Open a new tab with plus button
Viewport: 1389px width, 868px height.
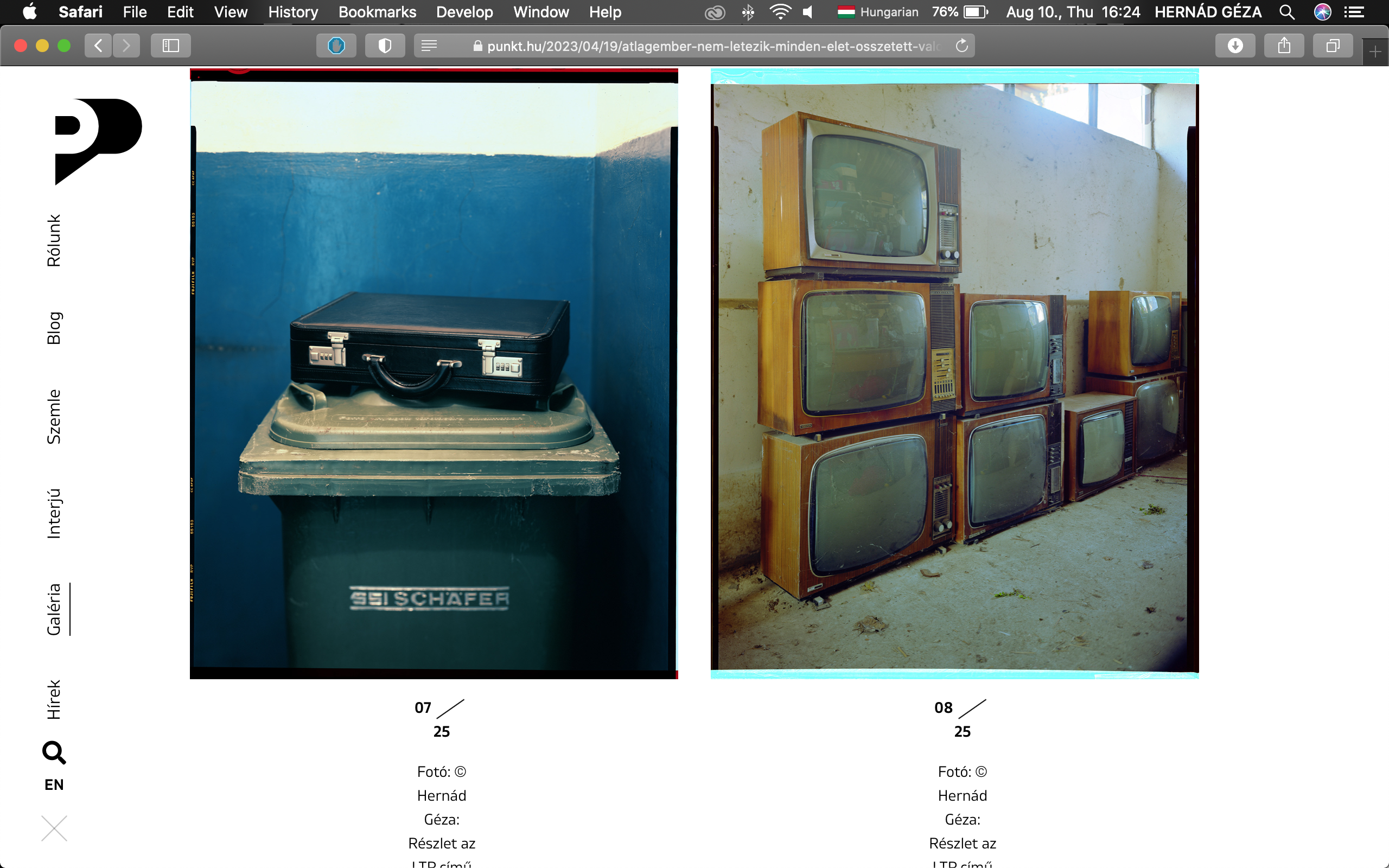click(1375, 52)
